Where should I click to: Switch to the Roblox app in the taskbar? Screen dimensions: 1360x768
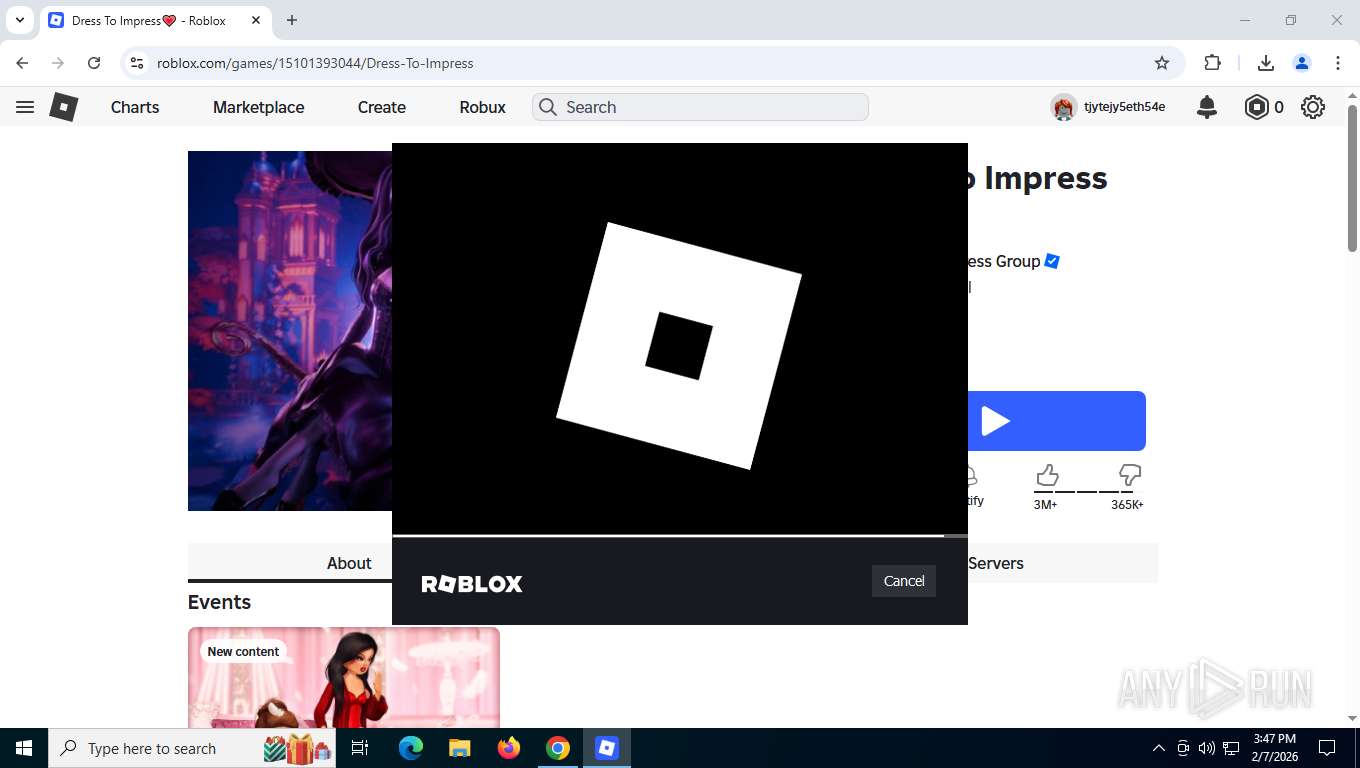click(607, 748)
